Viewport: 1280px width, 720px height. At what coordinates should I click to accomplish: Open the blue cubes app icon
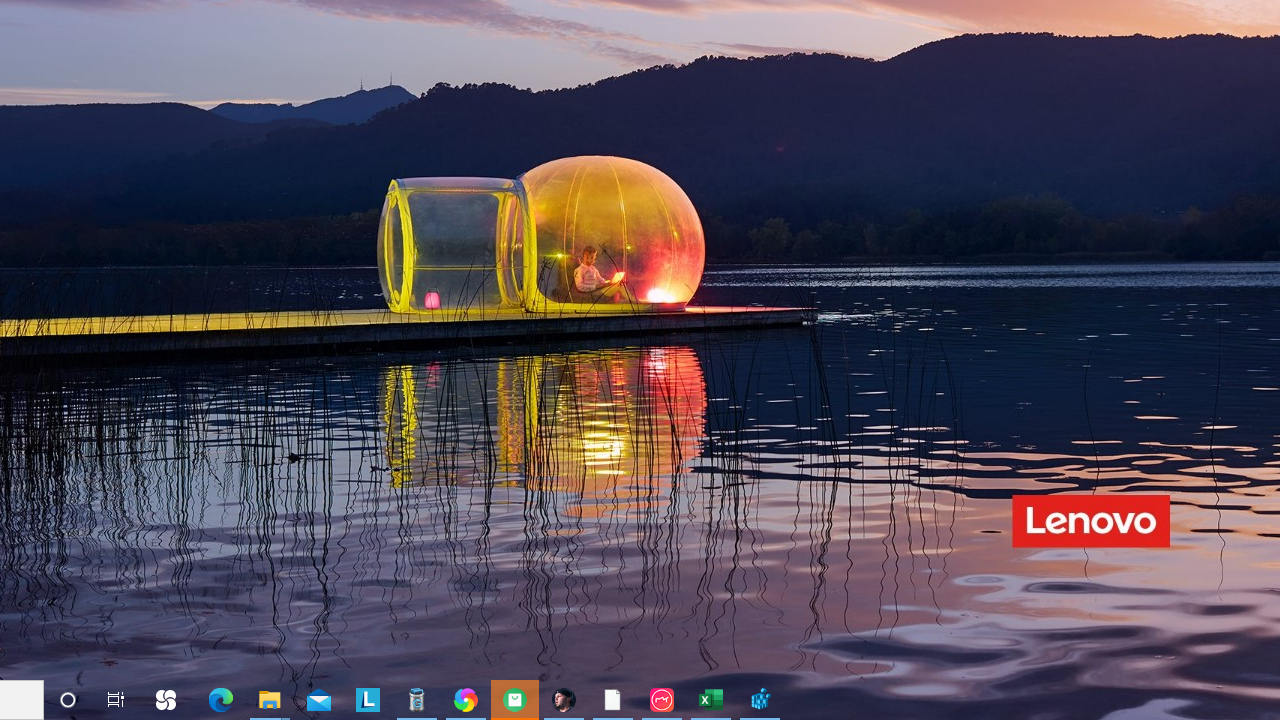(x=760, y=700)
